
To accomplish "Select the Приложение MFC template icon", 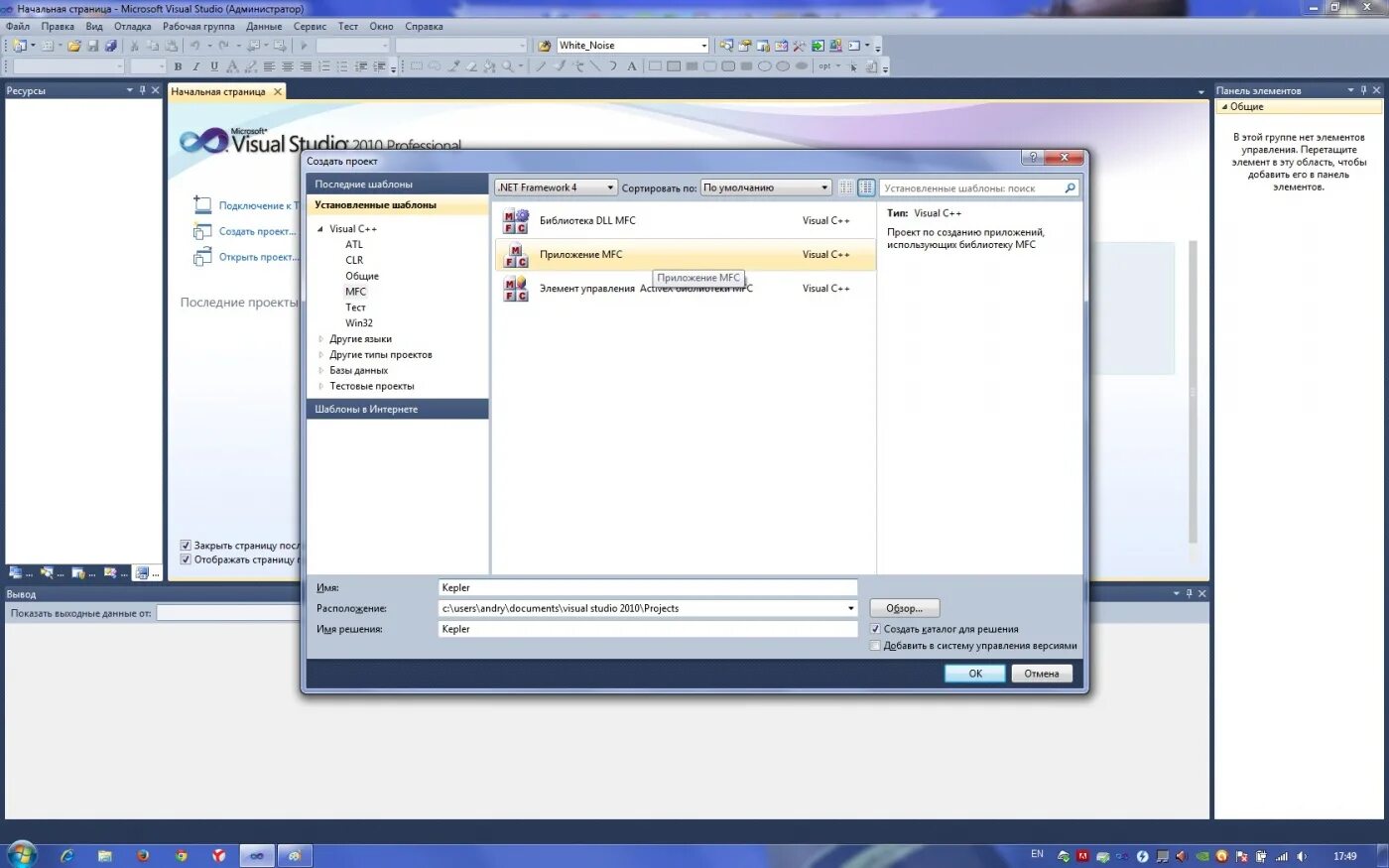I will (x=515, y=255).
